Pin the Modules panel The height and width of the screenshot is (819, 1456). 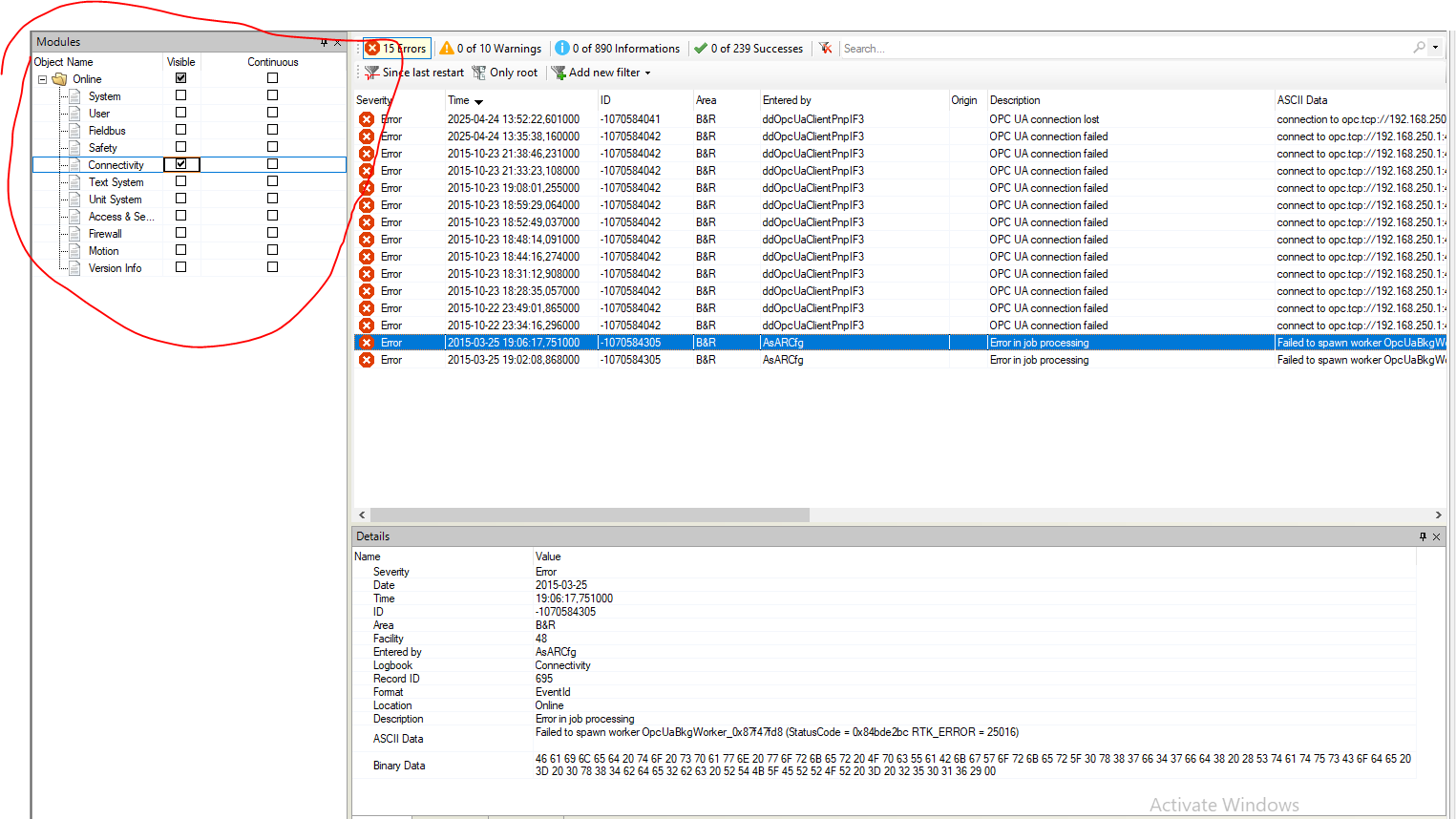click(324, 42)
